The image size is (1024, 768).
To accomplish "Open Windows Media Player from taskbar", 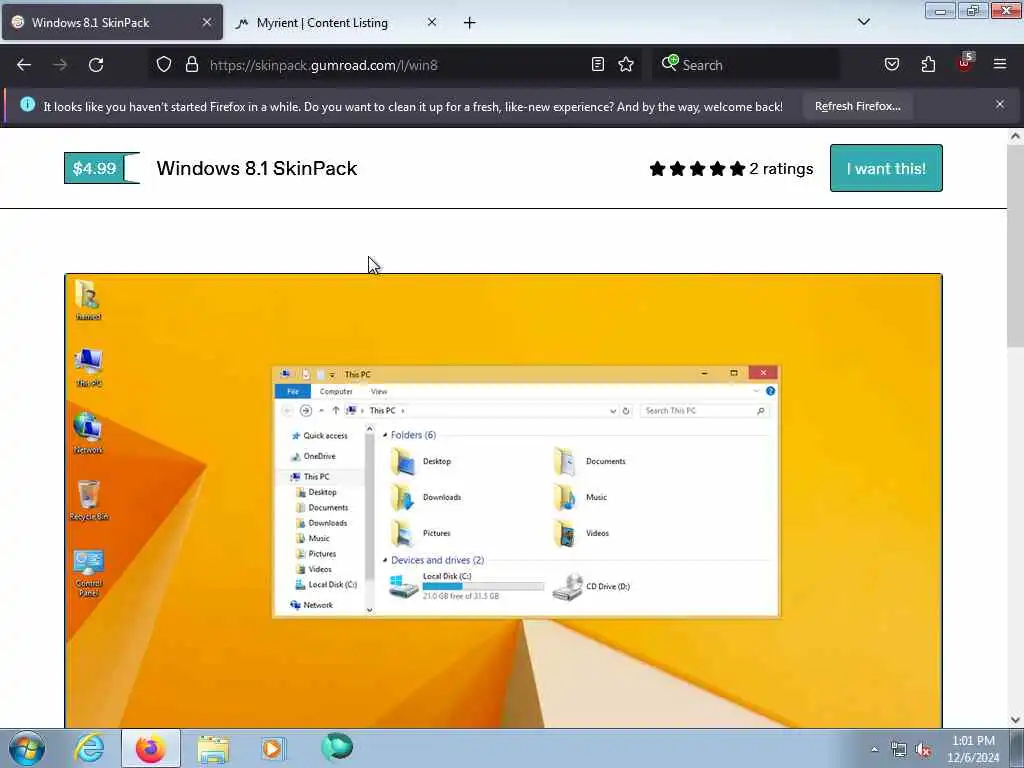I will [x=274, y=748].
